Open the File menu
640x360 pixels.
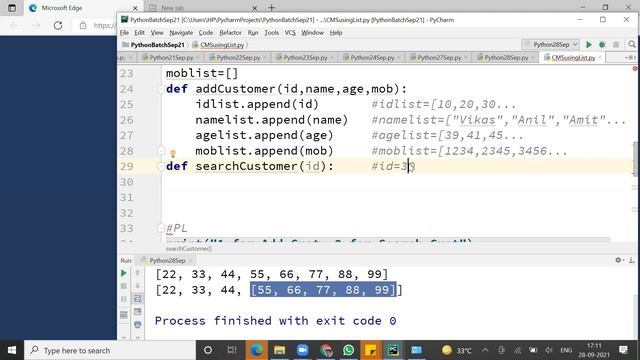(x=124, y=33)
